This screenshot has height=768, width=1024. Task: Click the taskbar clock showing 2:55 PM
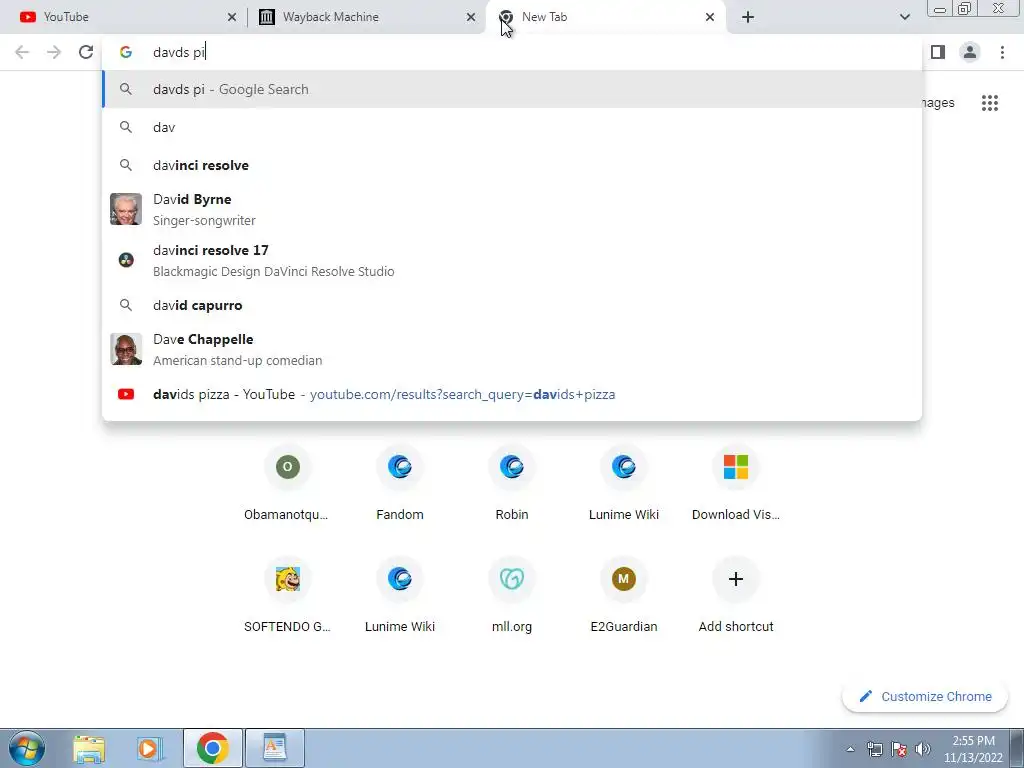[973, 749]
